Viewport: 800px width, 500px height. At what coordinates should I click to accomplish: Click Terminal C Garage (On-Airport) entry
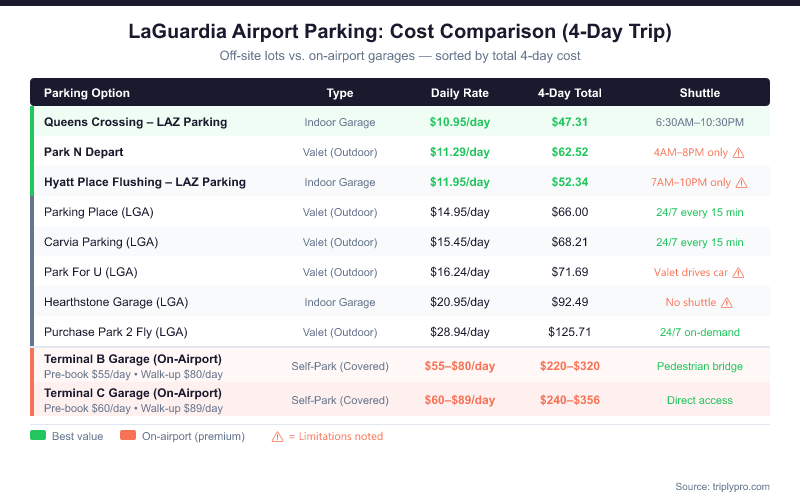(133, 393)
